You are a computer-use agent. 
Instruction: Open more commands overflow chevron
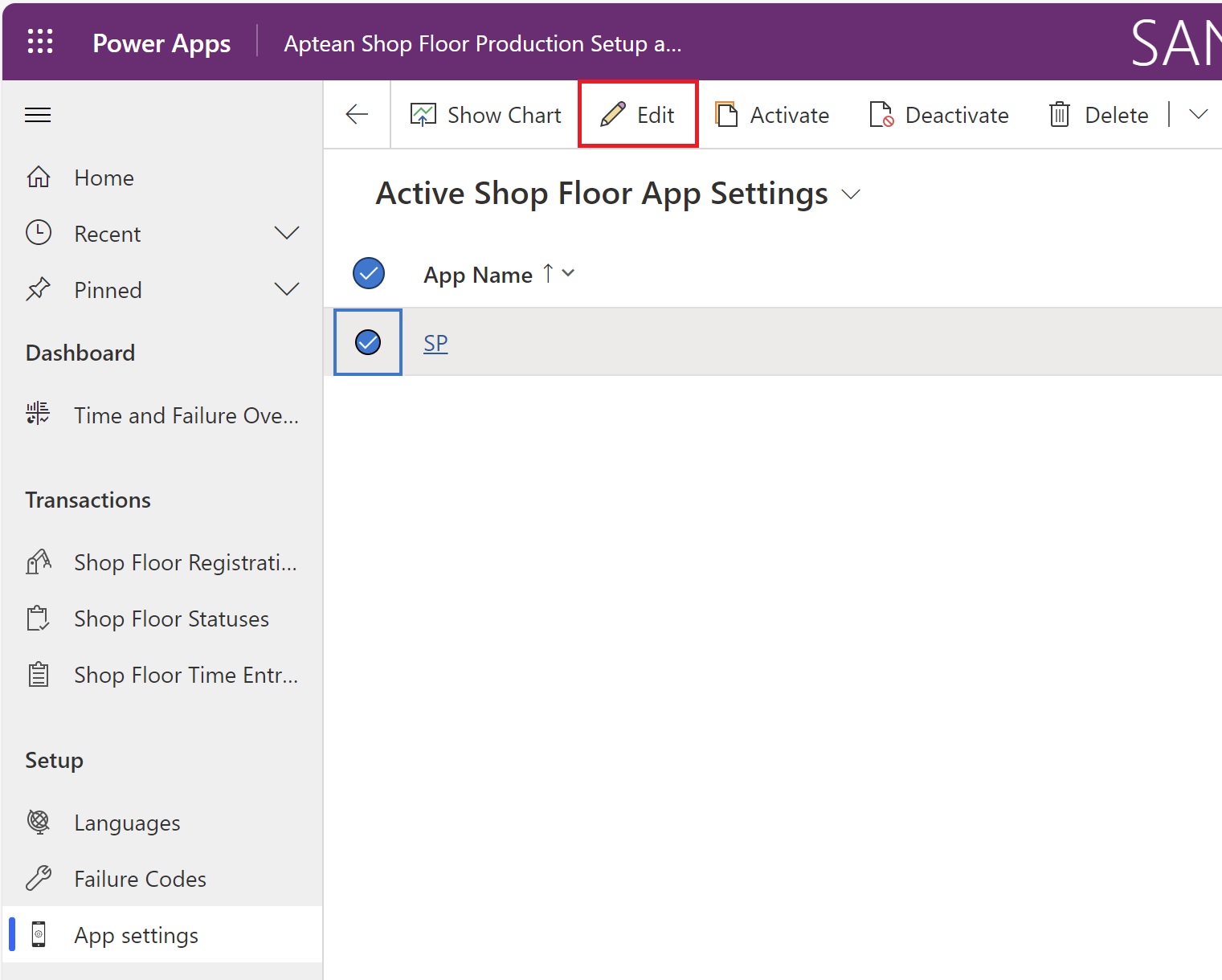tap(1198, 115)
